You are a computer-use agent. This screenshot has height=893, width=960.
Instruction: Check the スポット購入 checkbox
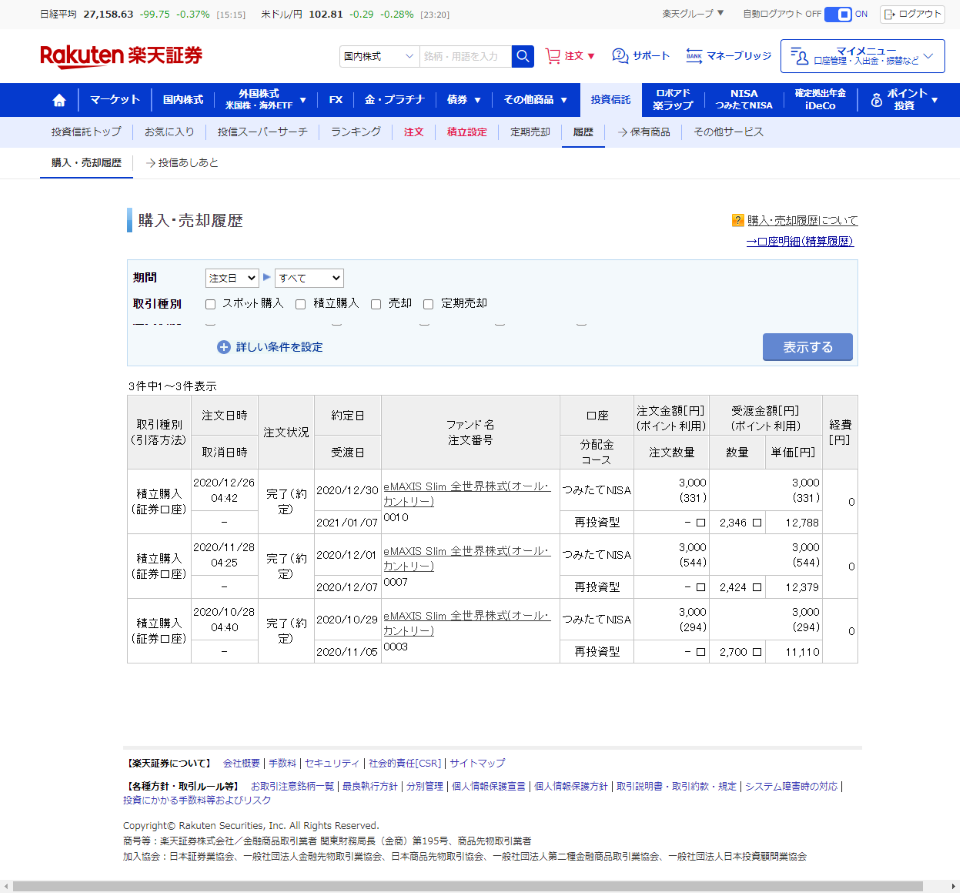tap(211, 304)
